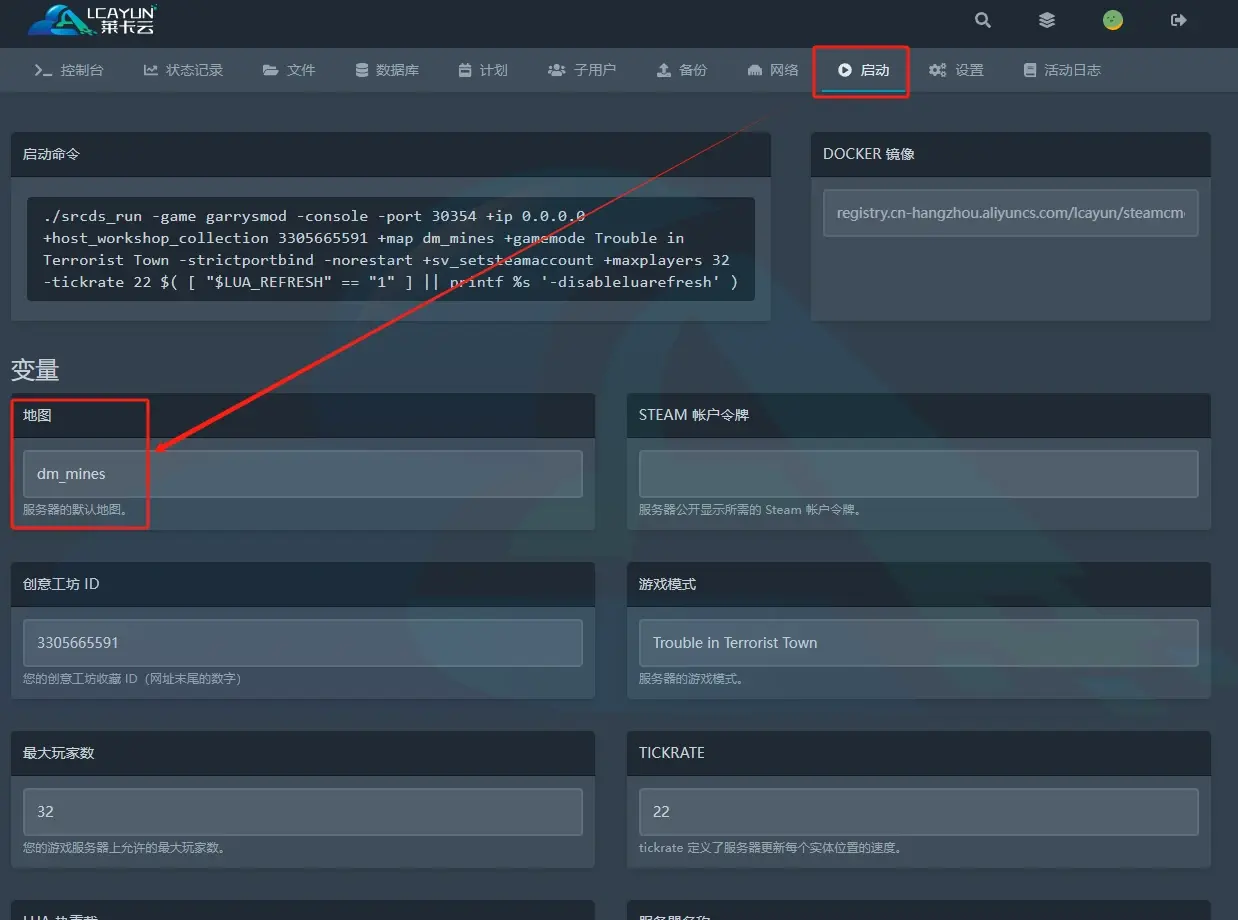Click the 服务器的默认地图 description text
The height and width of the screenshot is (920, 1238).
tap(76, 510)
